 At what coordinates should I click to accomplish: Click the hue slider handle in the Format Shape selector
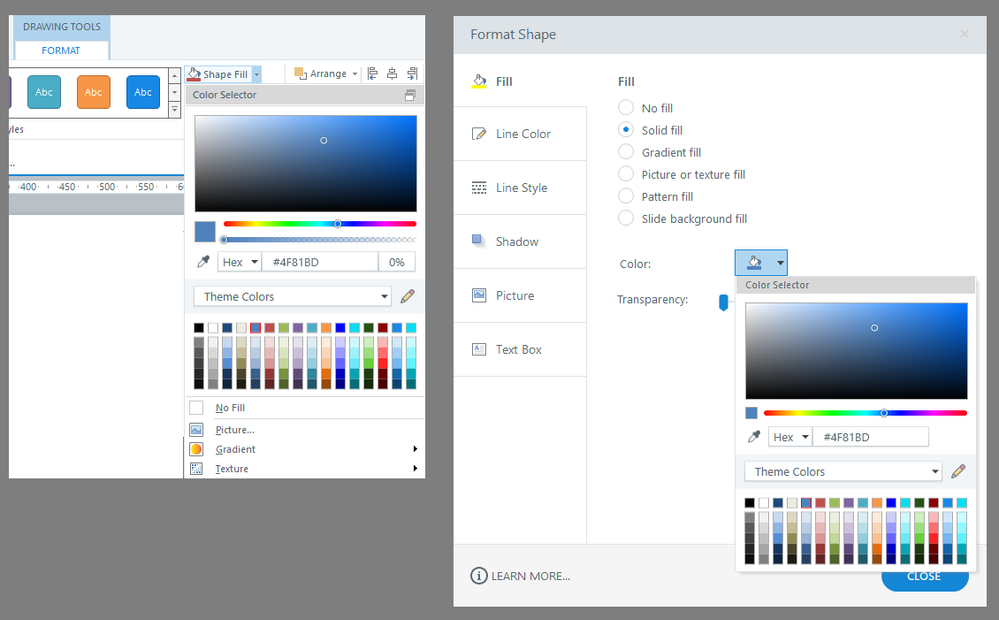click(884, 413)
